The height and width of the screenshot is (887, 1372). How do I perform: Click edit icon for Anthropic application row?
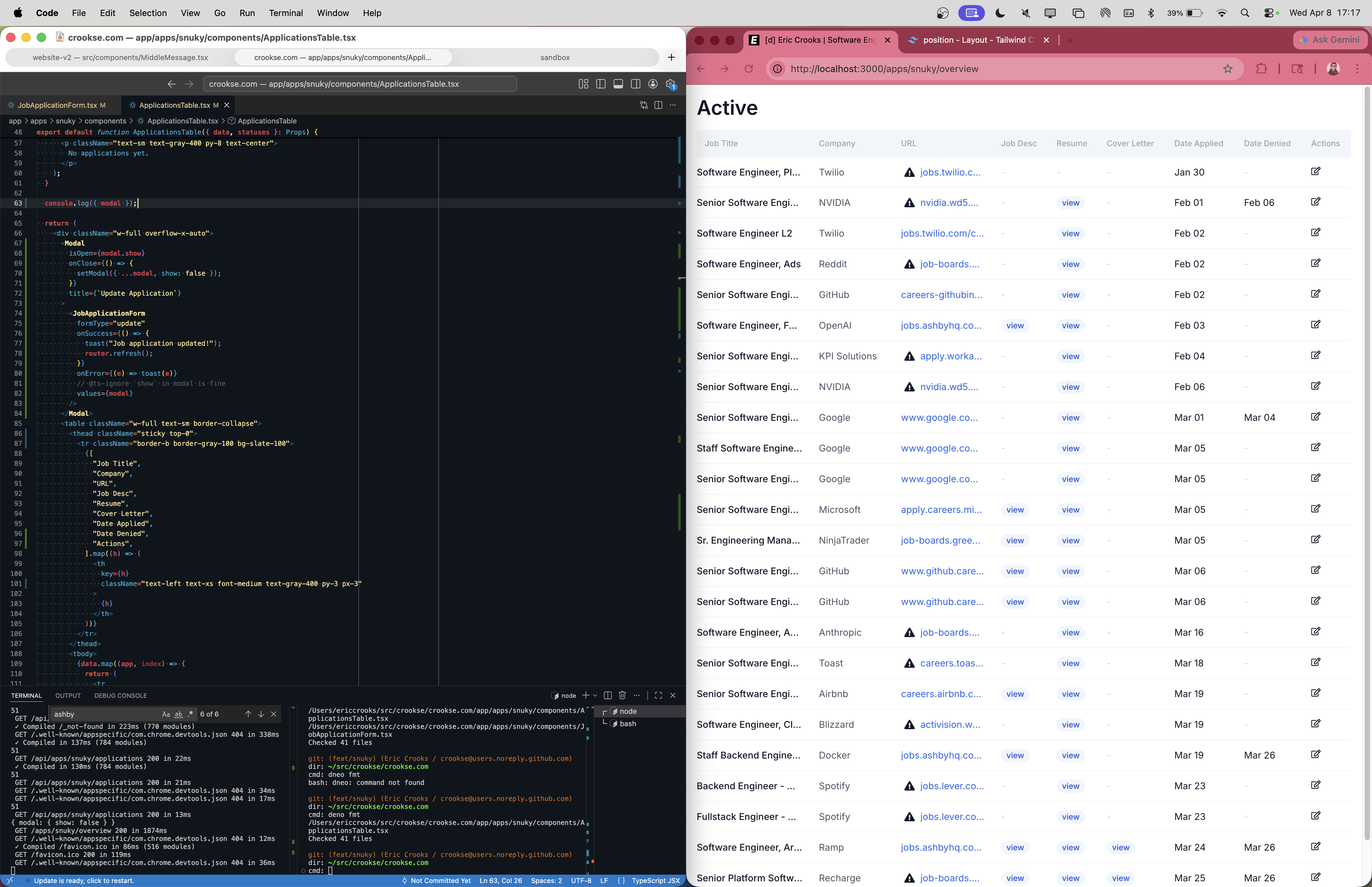tap(1316, 632)
